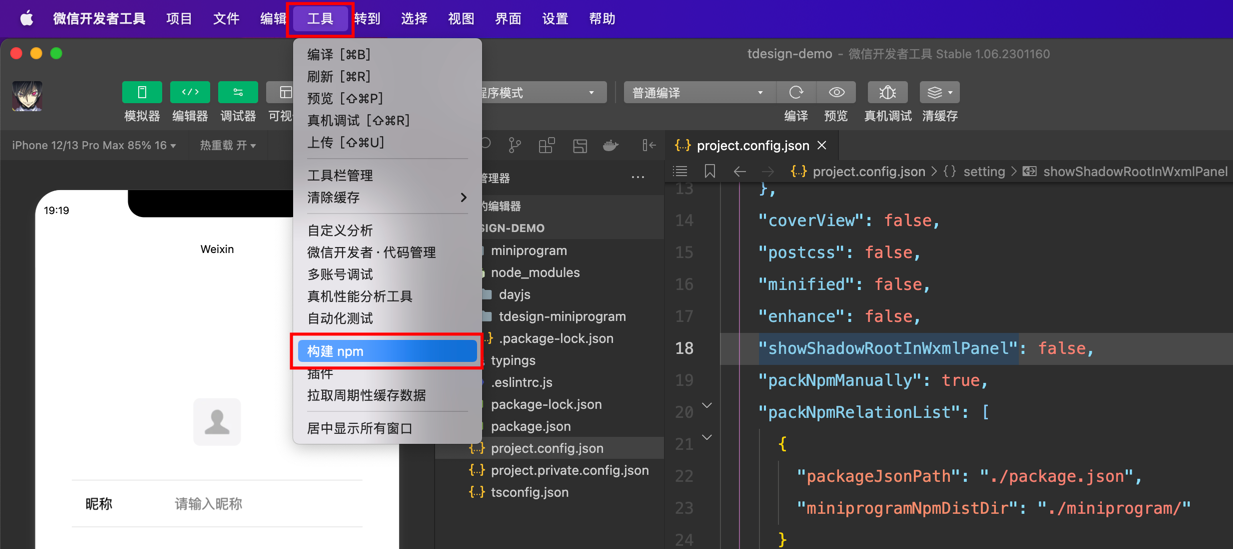Close the project.config.json tab
Image resolution: width=1233 pixels, height=549 pixels.
point(822,146)
